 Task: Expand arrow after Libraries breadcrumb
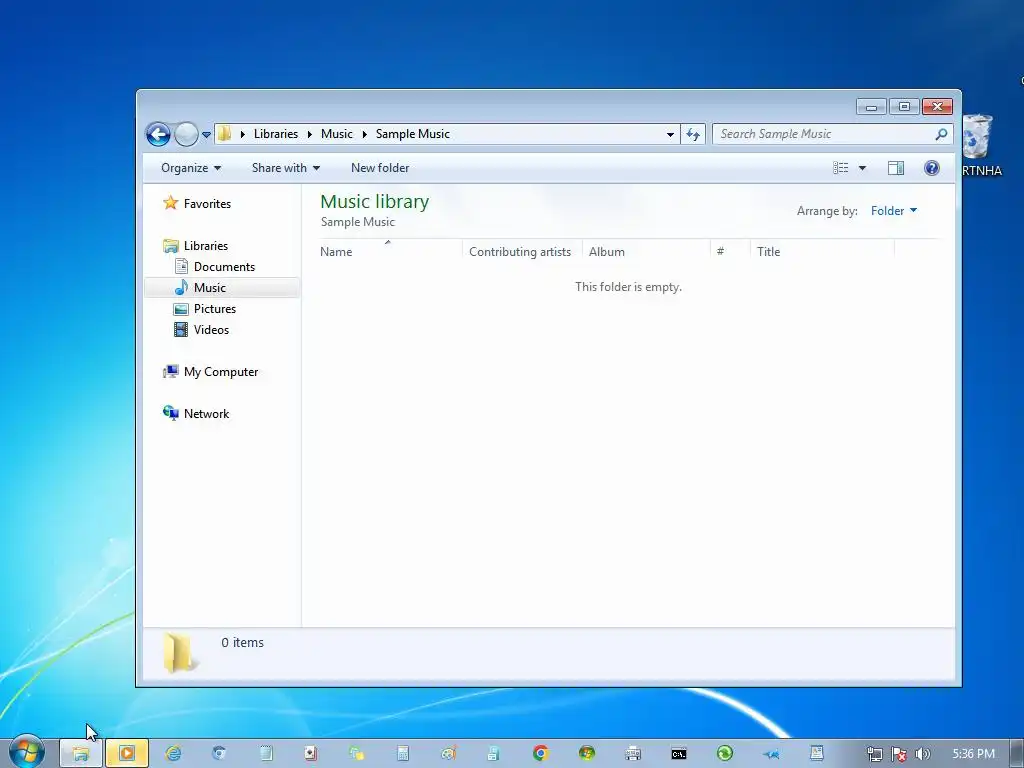tap(310, 134)
